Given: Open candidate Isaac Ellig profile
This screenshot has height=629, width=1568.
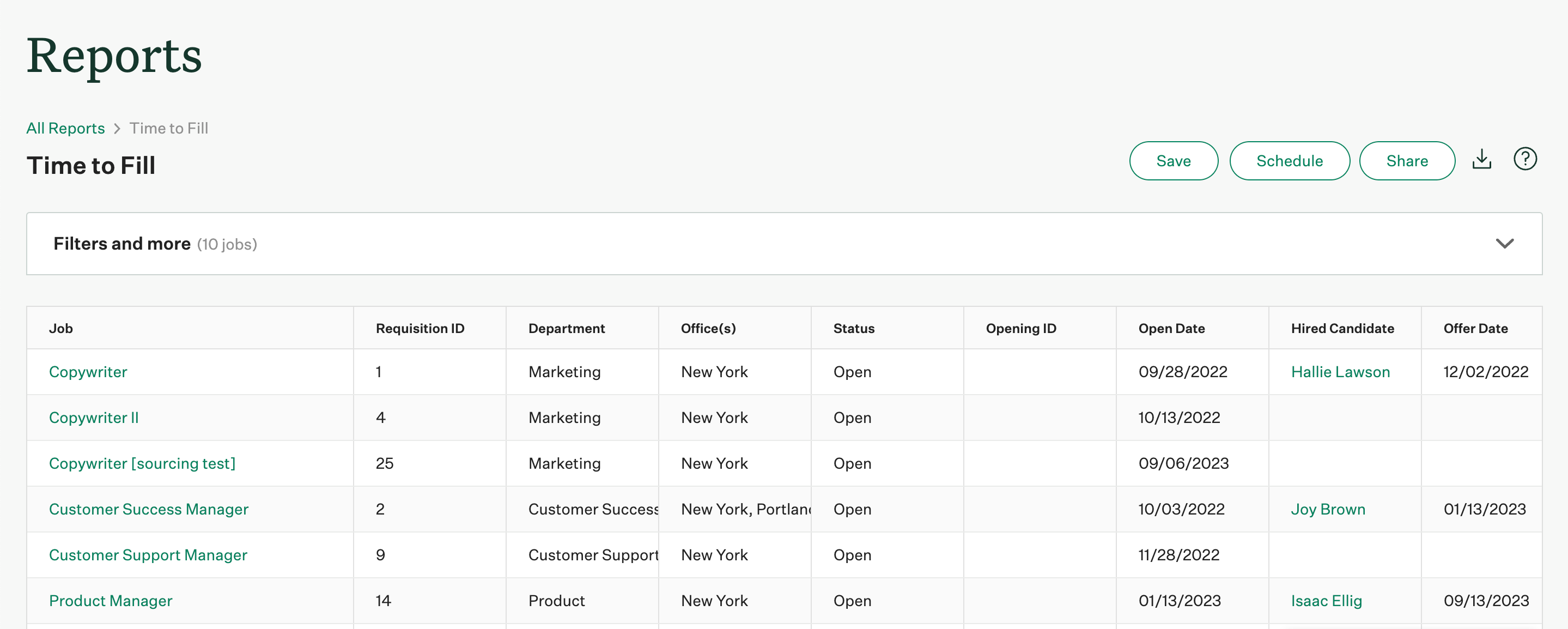Looking at the screenshot, I should click(1326, 600).
